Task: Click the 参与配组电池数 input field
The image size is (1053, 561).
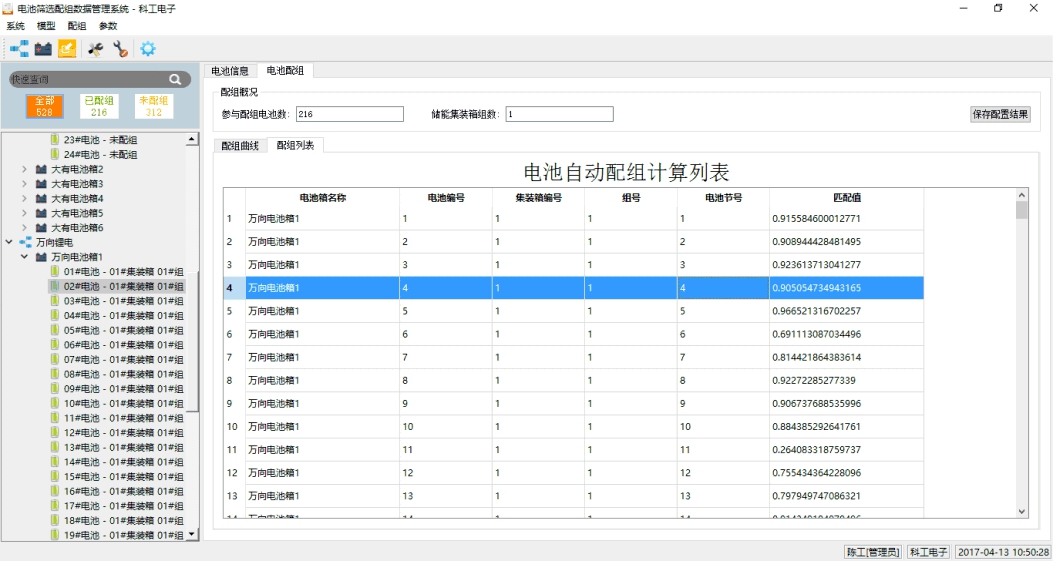Action: tap(349, 114)
